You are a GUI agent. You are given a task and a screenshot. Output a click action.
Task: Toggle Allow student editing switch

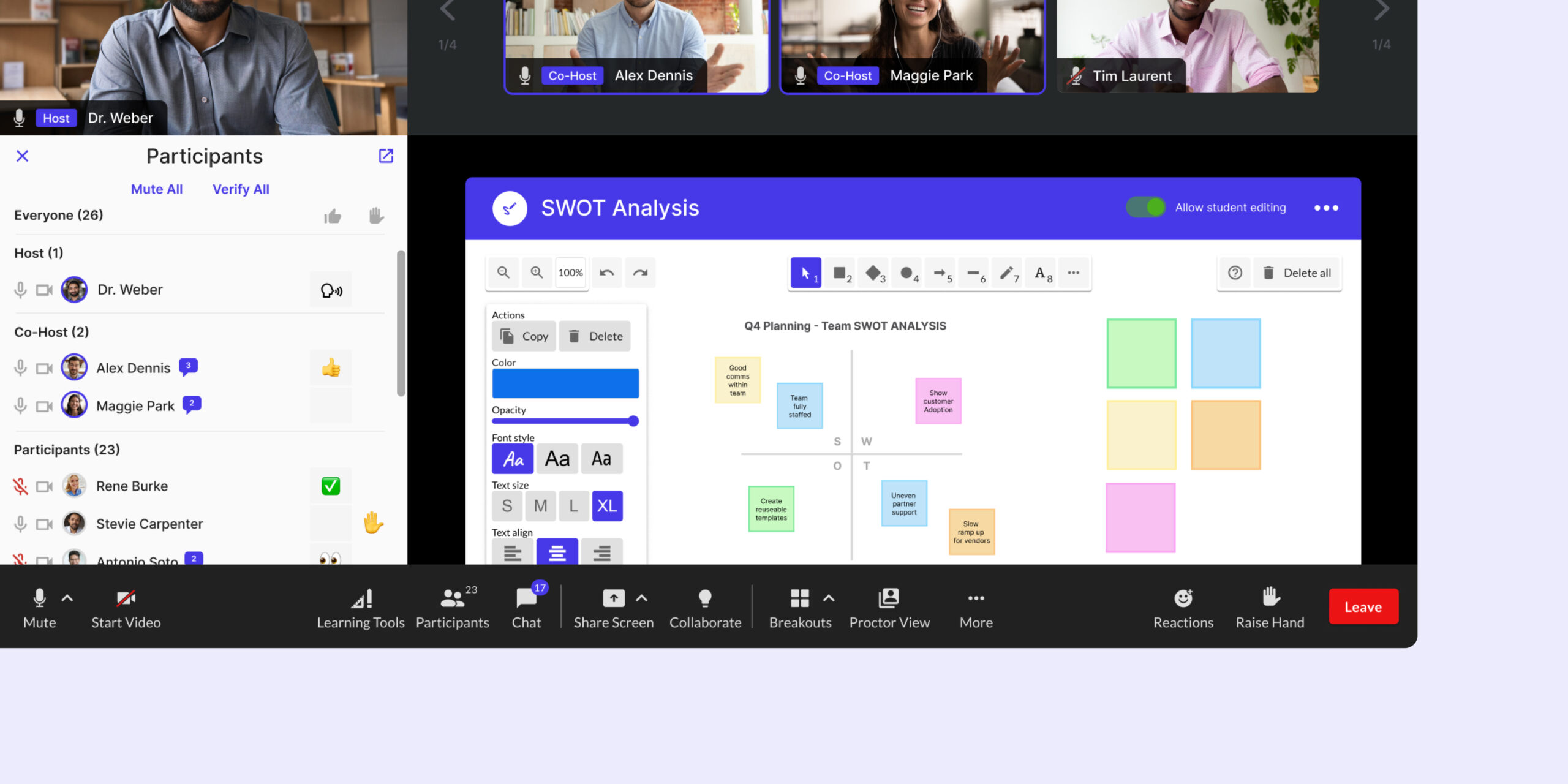1146,208
